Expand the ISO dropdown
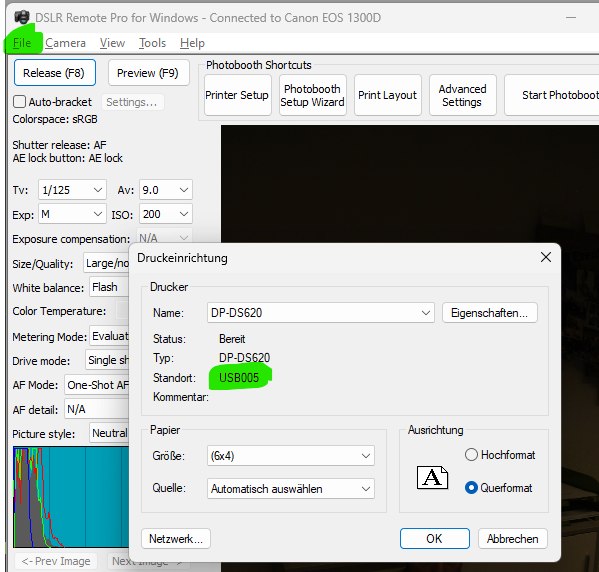599x572 pixels. click(165, 214)
